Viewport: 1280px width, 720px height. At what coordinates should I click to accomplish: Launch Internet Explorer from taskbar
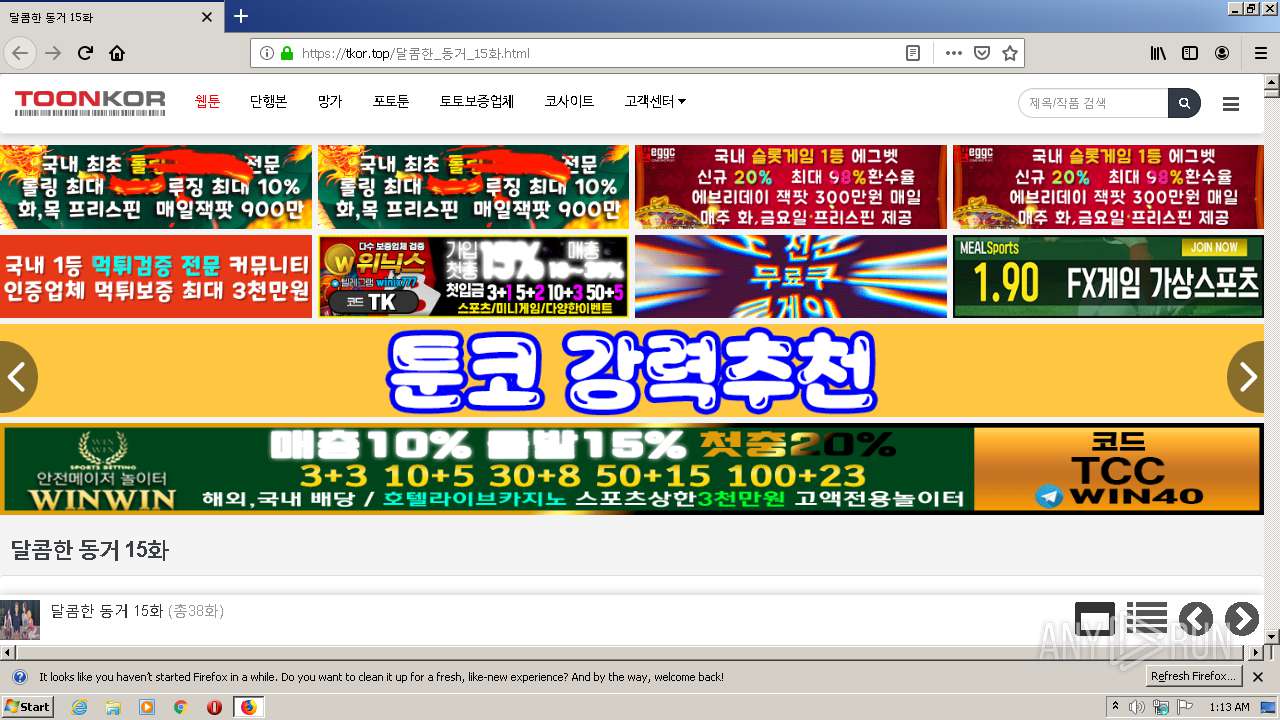coord(79,707)
